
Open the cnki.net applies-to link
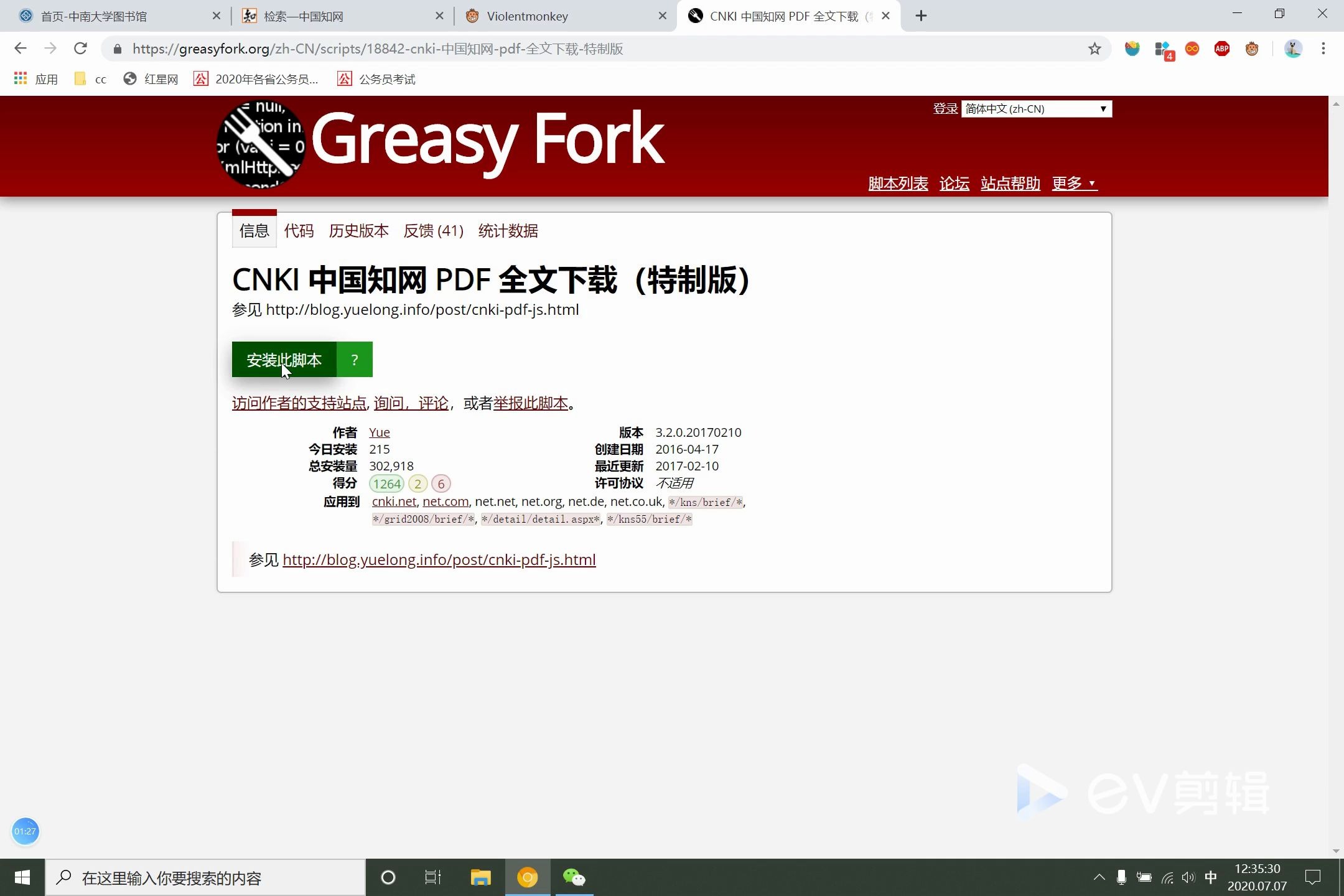click(x=394, y=502)
